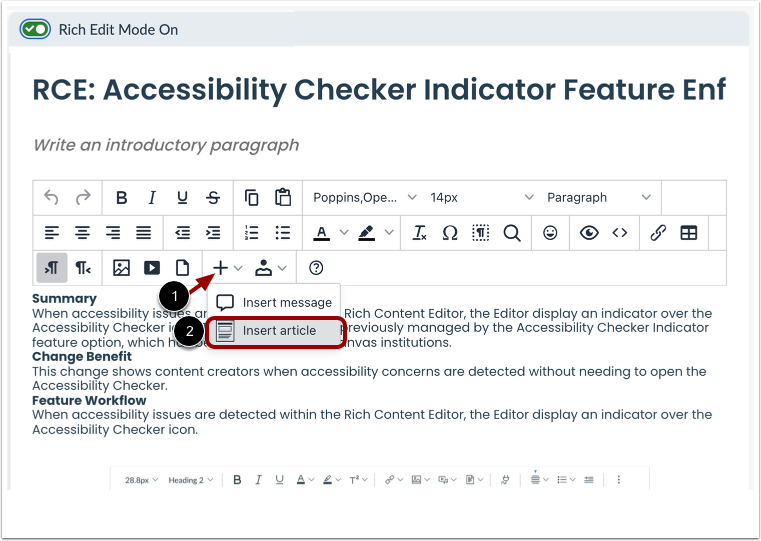Click the superscript T² button in the bottom toolbar
Image resolution: width=761 pixels, height=541 pixels.
pos(354,480)
